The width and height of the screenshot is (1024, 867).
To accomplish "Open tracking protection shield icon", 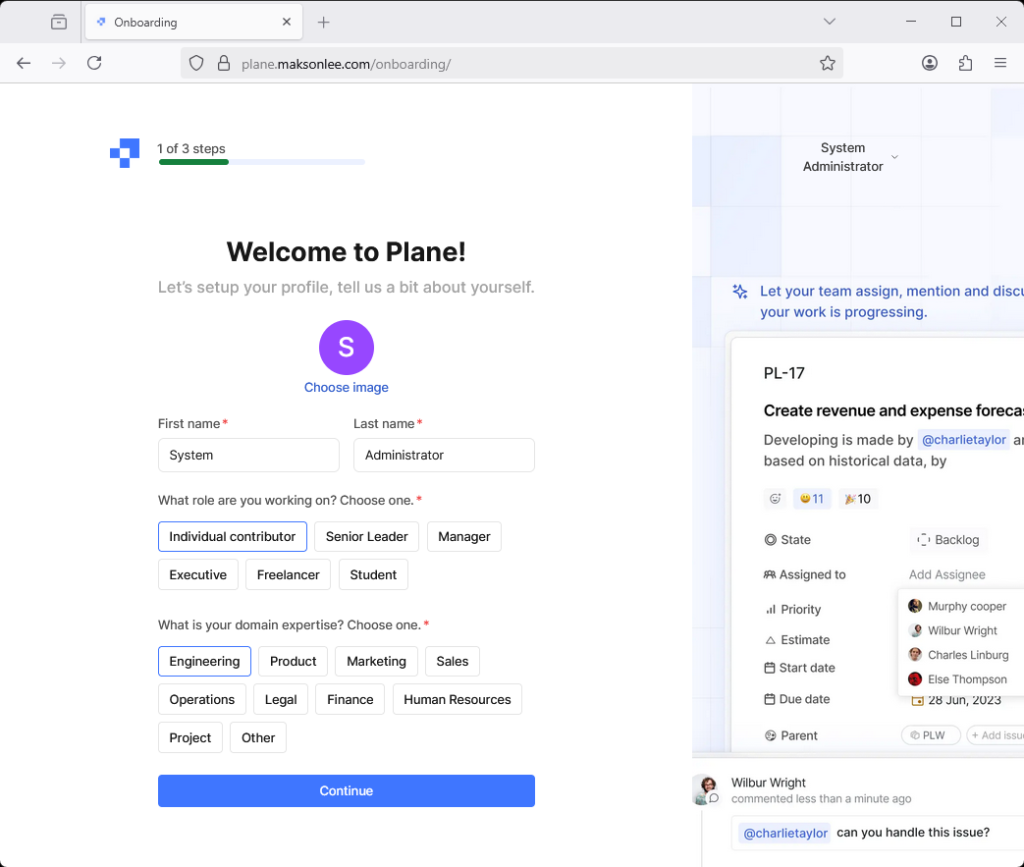I will 196,63.
